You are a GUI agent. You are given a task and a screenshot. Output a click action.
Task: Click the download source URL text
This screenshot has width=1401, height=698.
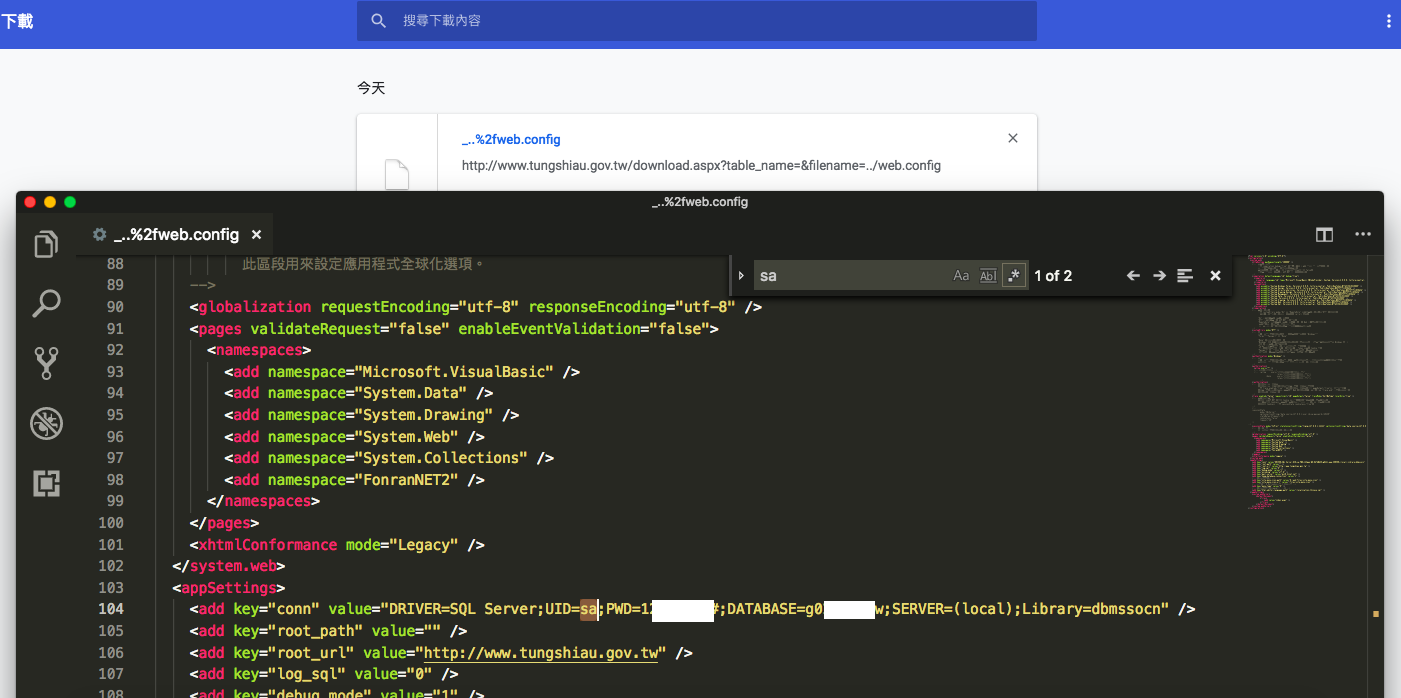tap(701, 166)
